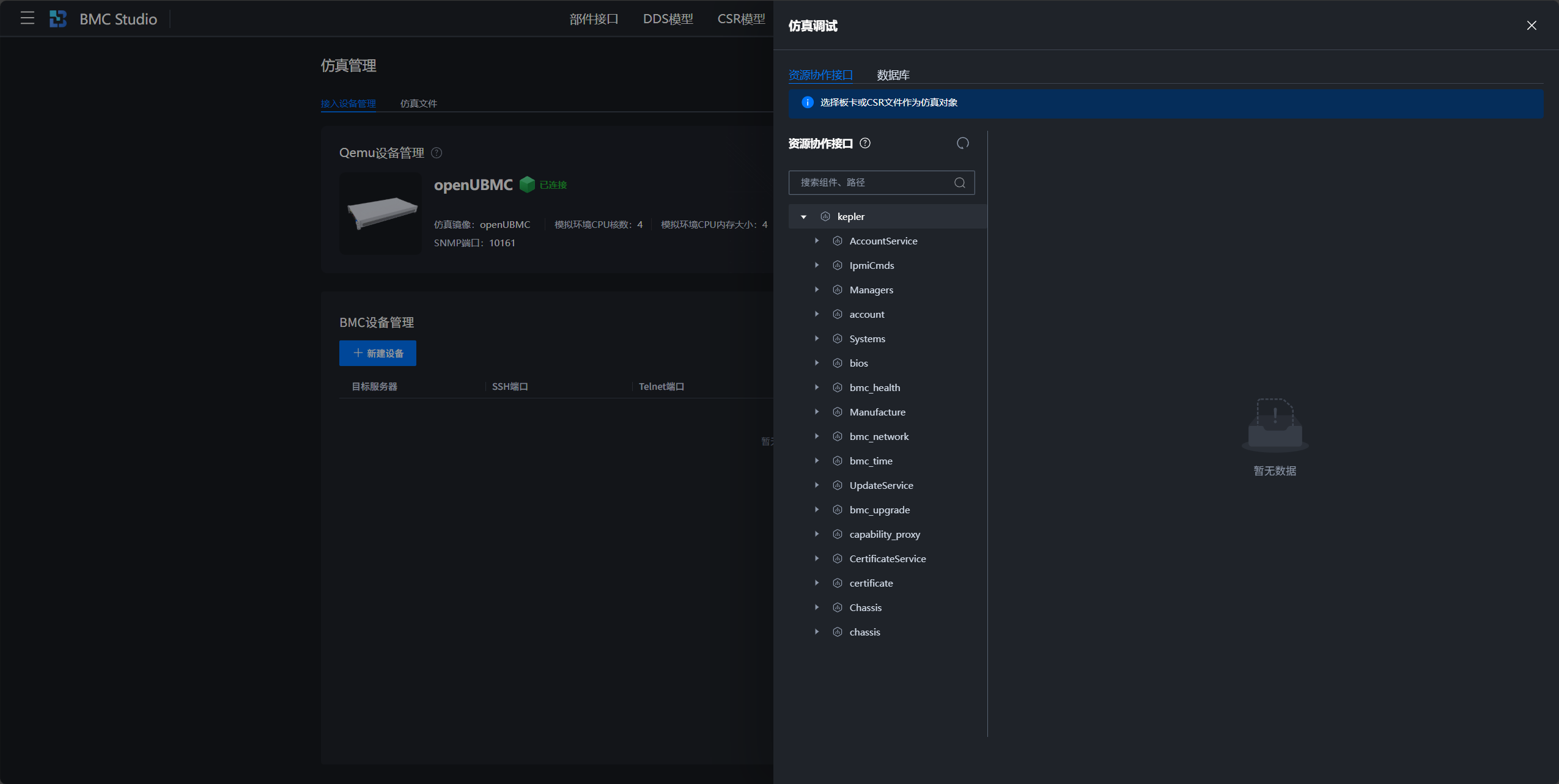This screenshot has width=1559, height=784.
Task: Close the 仿真调试 drawer panel
Action: click(x=1531, y=26)
